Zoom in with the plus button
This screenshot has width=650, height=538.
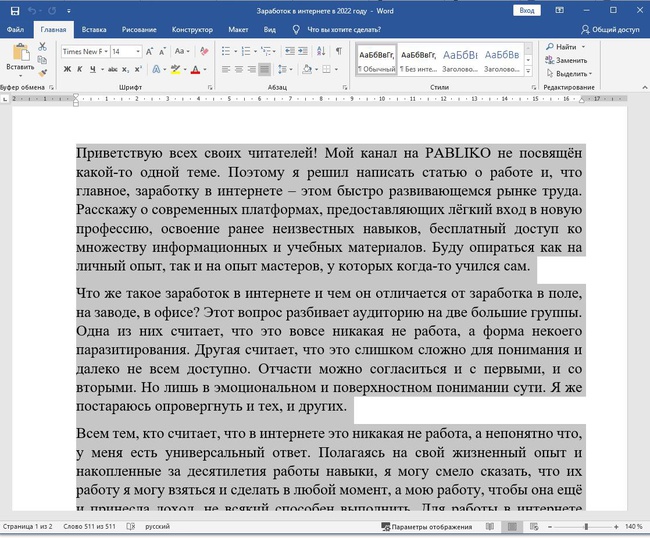(616, 527)
